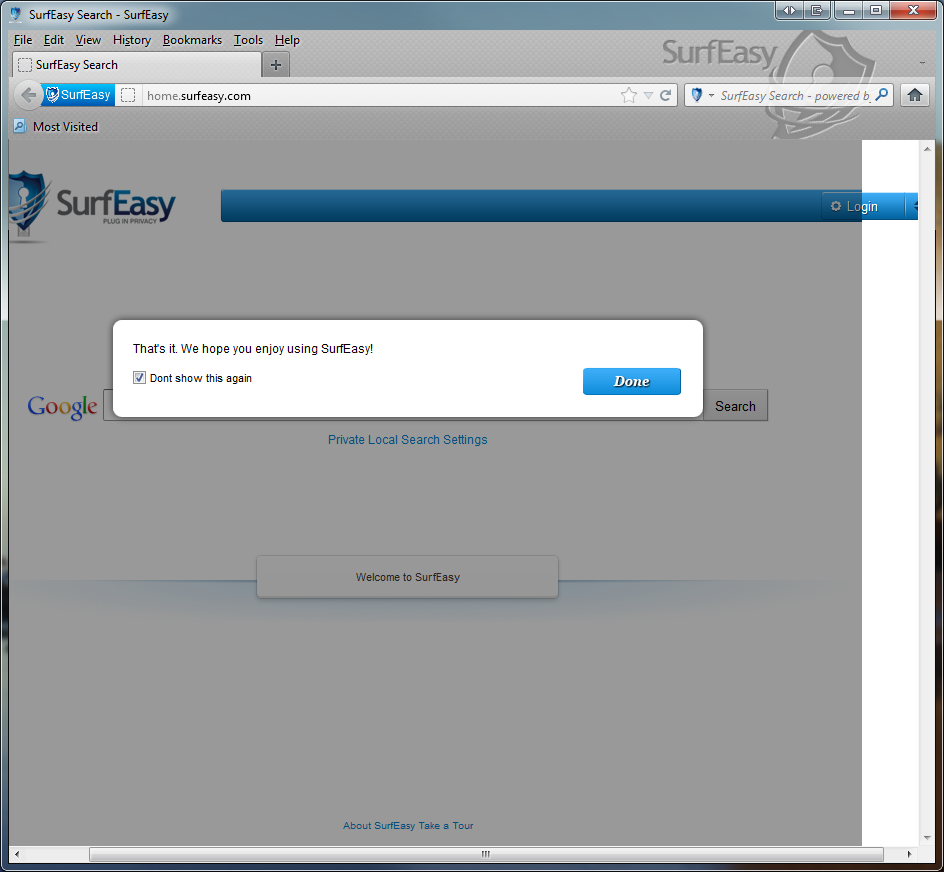Click the SurfEasy shield identity badge

pyautogui.click(x=78, y=95)
